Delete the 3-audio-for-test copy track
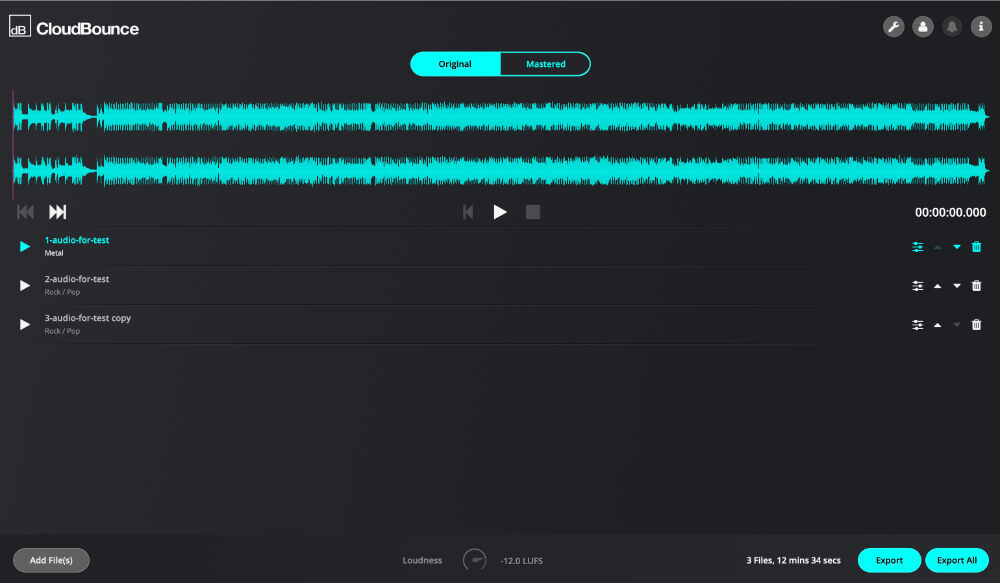Viewport: 1000px width, 583px height. 976,325
